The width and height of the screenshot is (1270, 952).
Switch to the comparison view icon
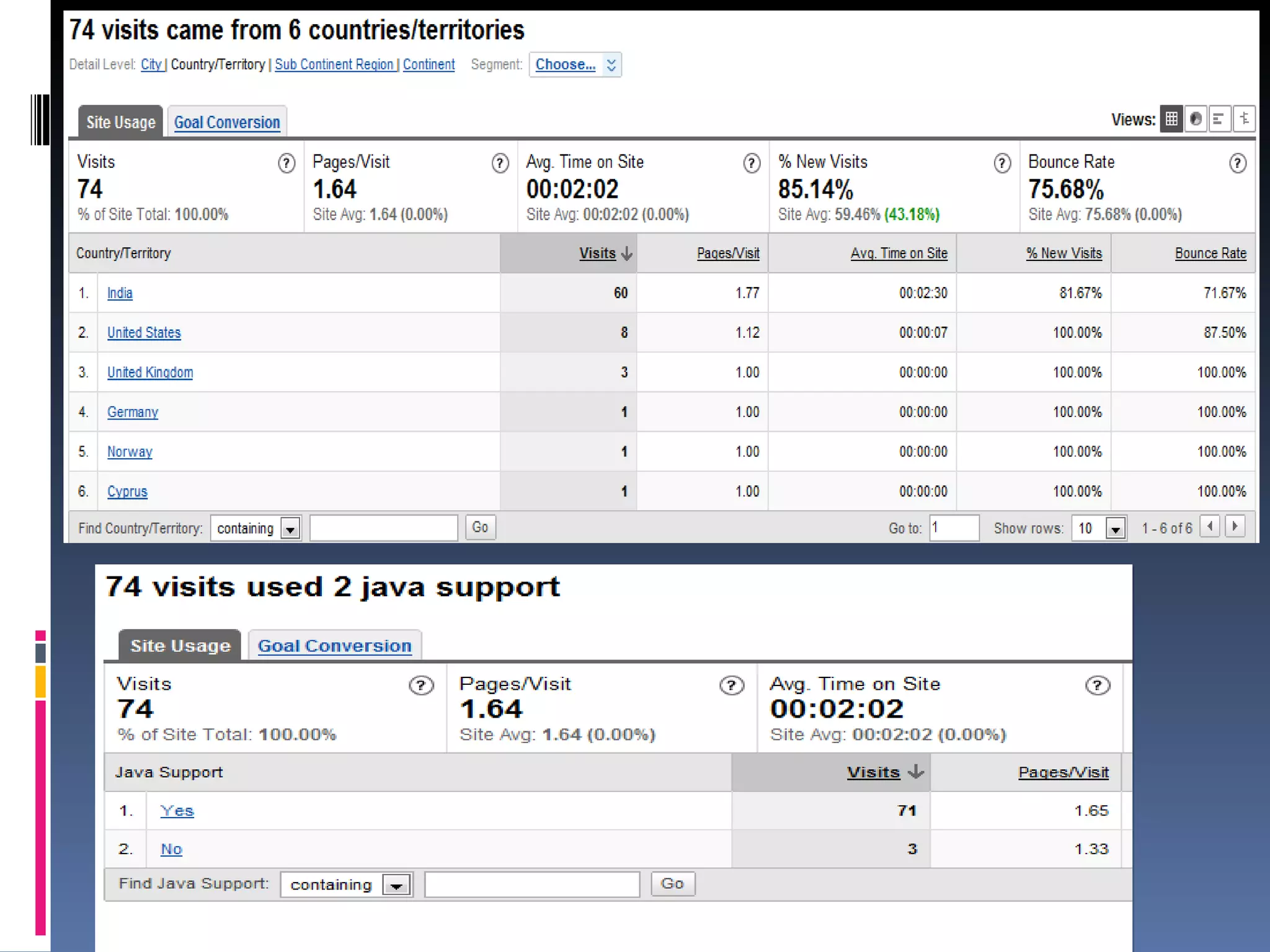[1243, 119]
